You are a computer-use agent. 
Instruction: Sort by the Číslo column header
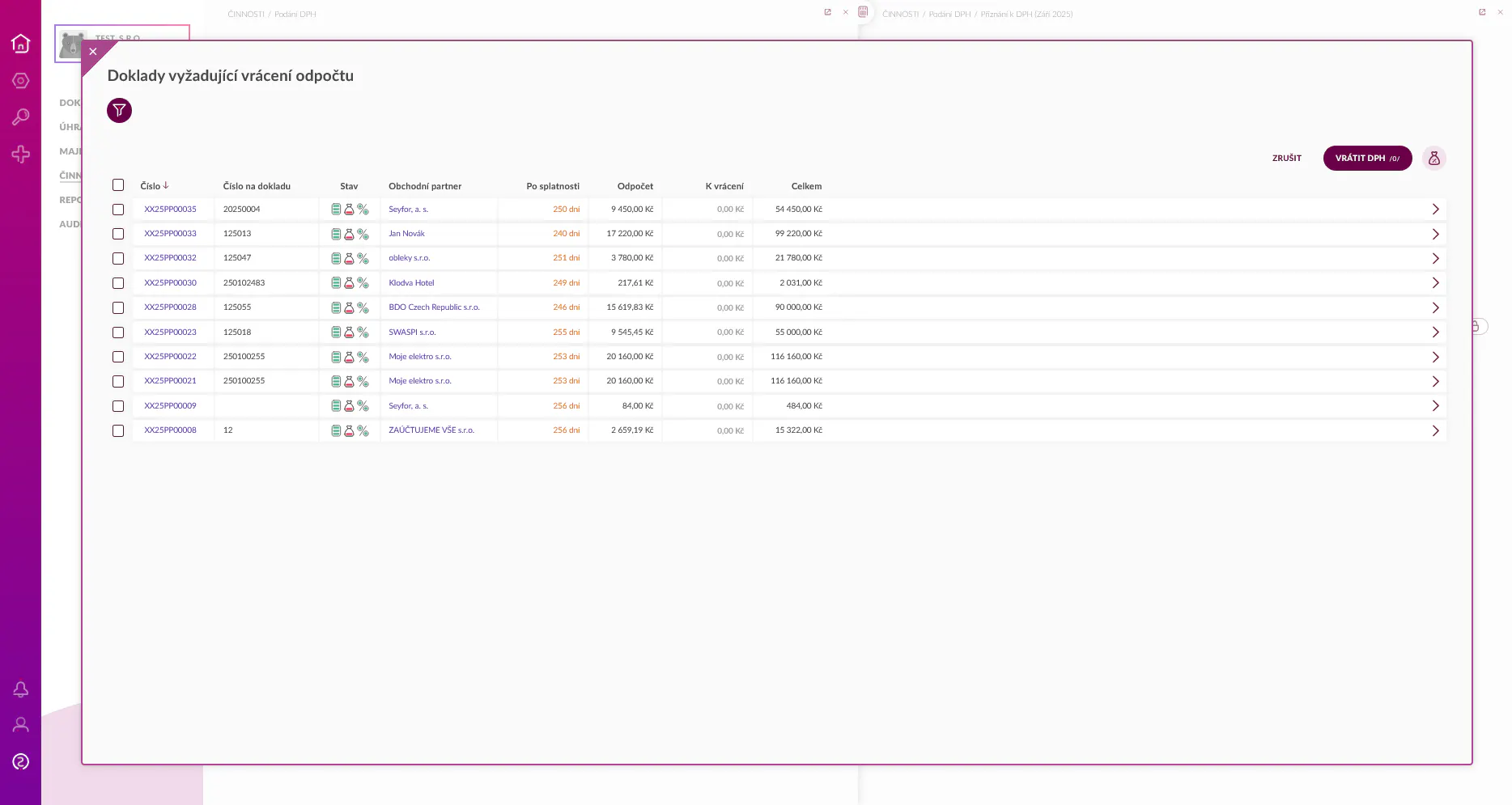click(151, 186)
